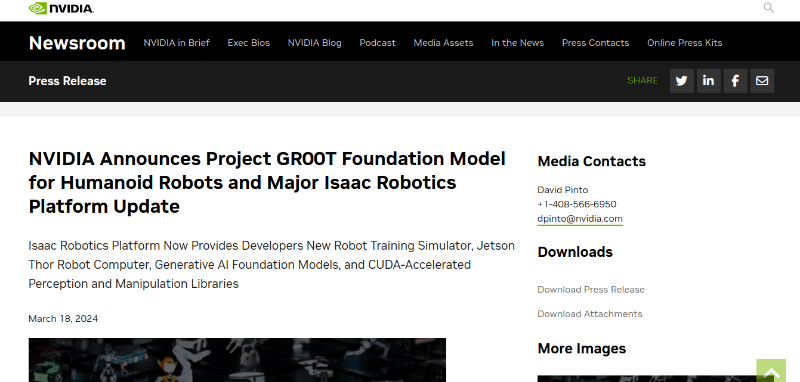The height and width of the screenshot is (382, 800).
Task: Click the back-to-top arrow button
Action: tap(771, 371)
